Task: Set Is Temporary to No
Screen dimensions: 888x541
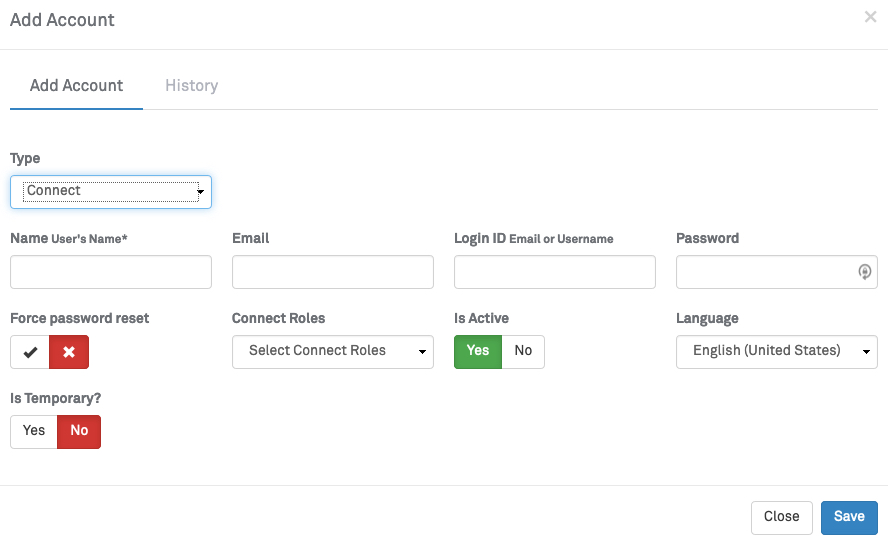Action: tap(79, 431)
